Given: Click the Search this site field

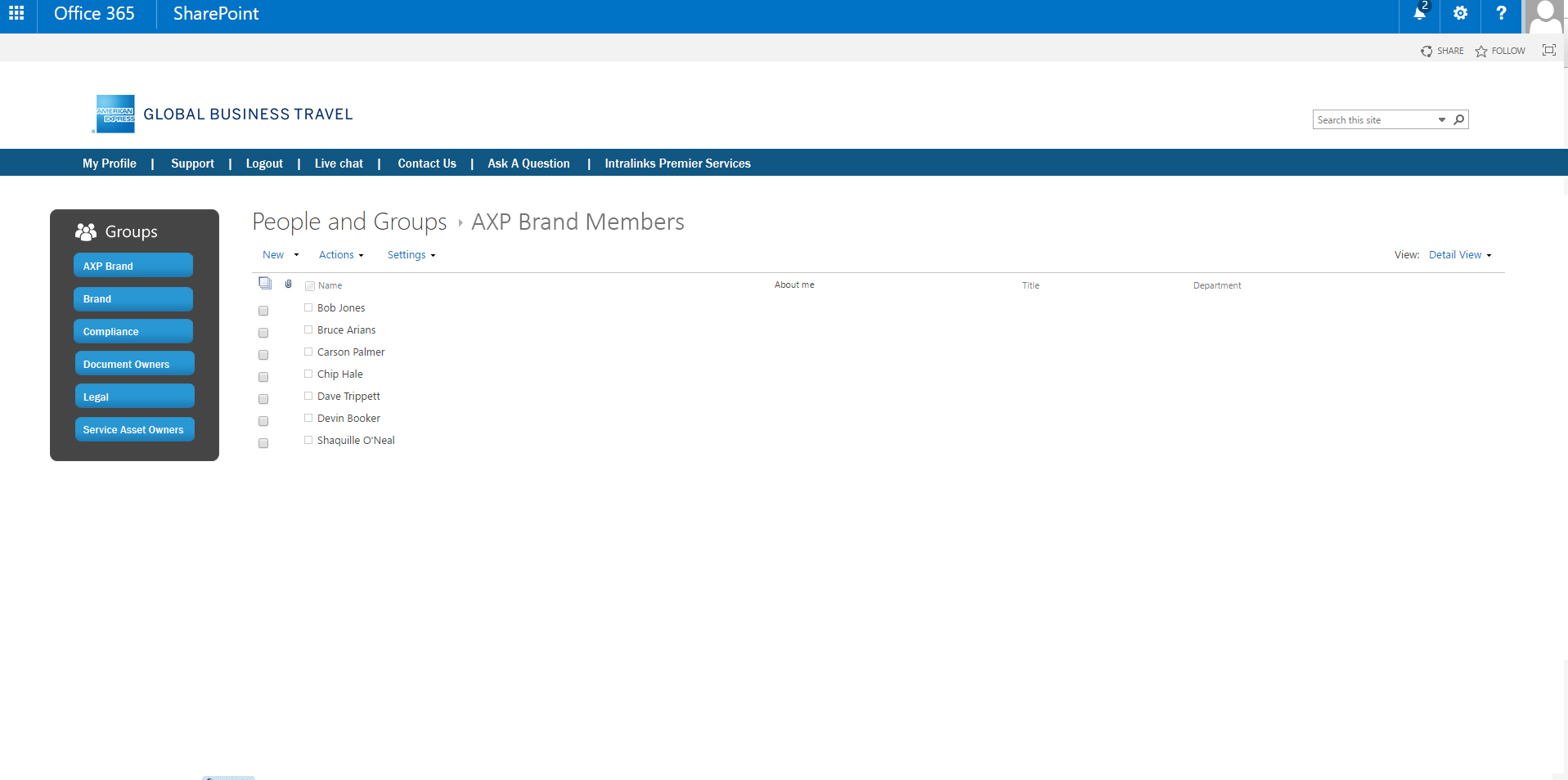Looking at the screenshot, I should coord(1374,120).
